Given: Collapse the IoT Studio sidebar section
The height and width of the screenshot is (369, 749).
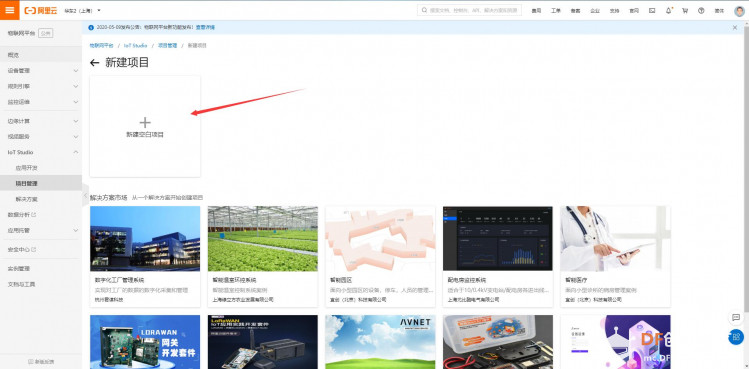Looking at the screenshot, I should (41, 152).
